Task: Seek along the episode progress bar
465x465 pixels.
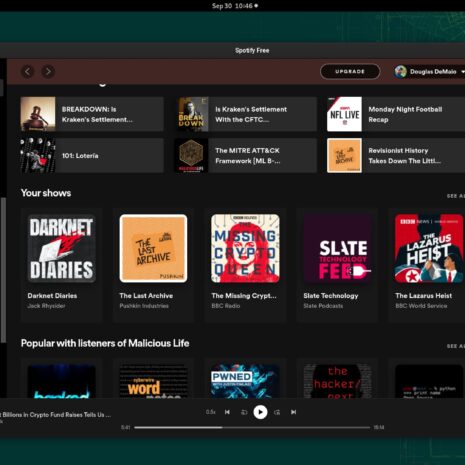Action: coord(252,427)
